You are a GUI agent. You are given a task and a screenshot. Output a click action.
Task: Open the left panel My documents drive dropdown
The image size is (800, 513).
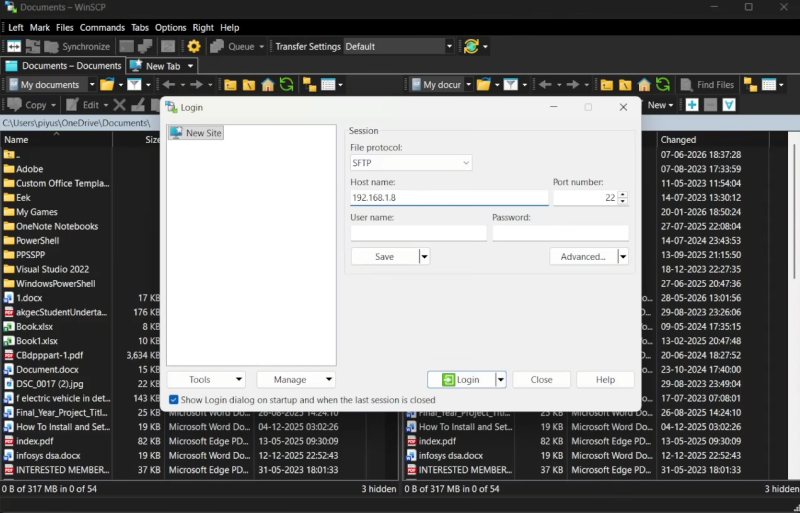click(x=92, y=85)
